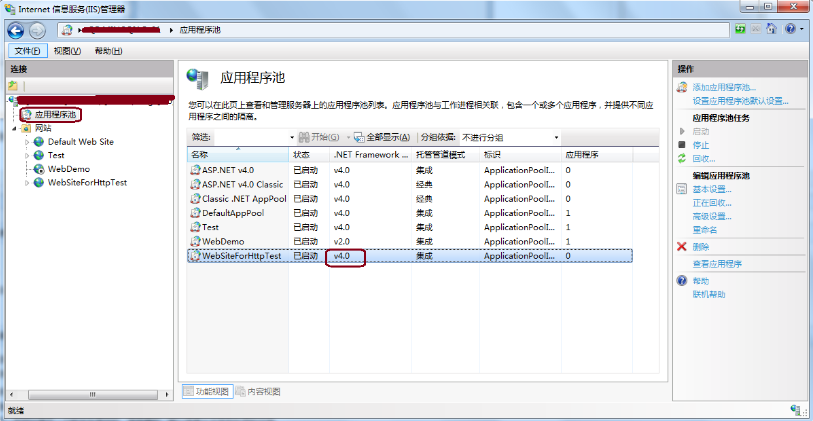813x421 pixels.
Task: Click the 回收... recycle action
Action: 704,158
